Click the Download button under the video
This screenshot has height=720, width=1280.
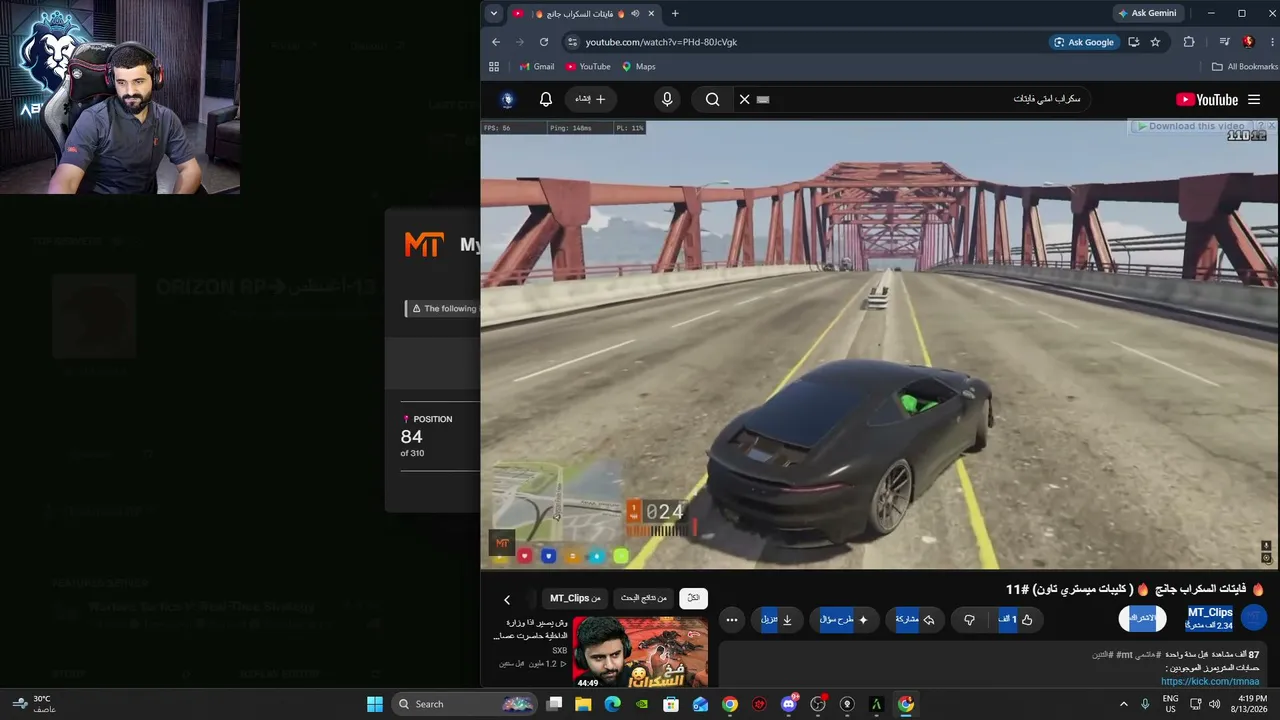click(x=777, y=620)
